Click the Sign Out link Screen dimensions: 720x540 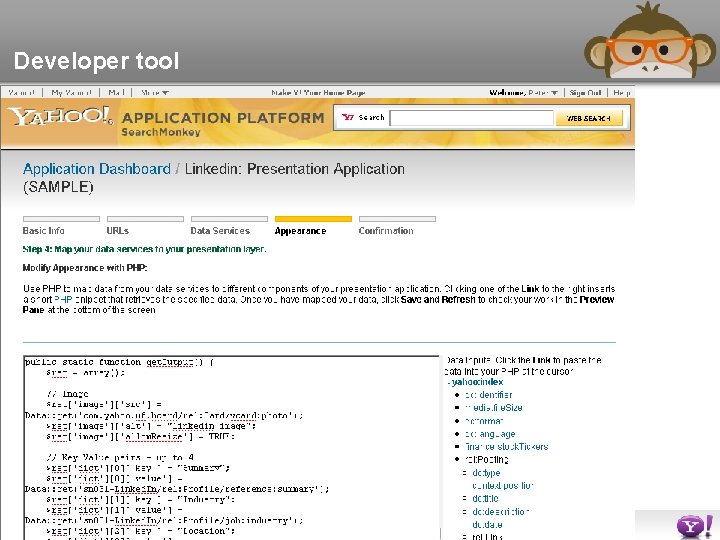pos(585,93)
